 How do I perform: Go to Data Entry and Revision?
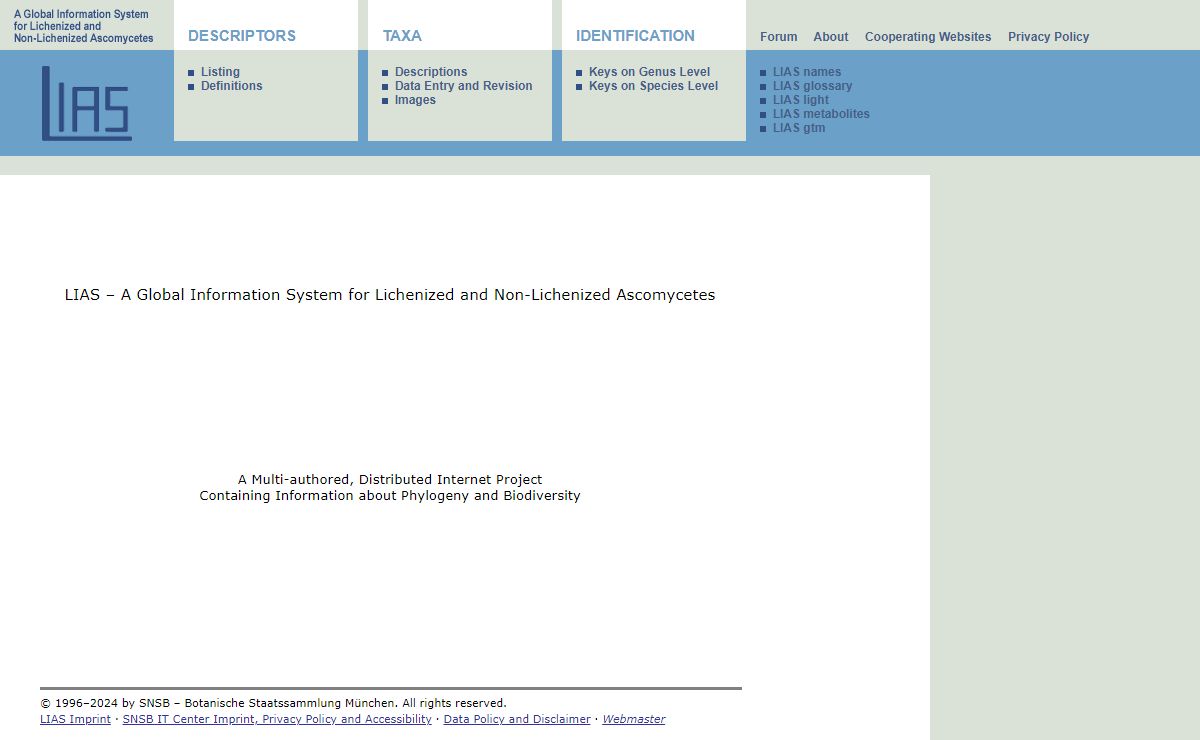[x=464, y=86]
